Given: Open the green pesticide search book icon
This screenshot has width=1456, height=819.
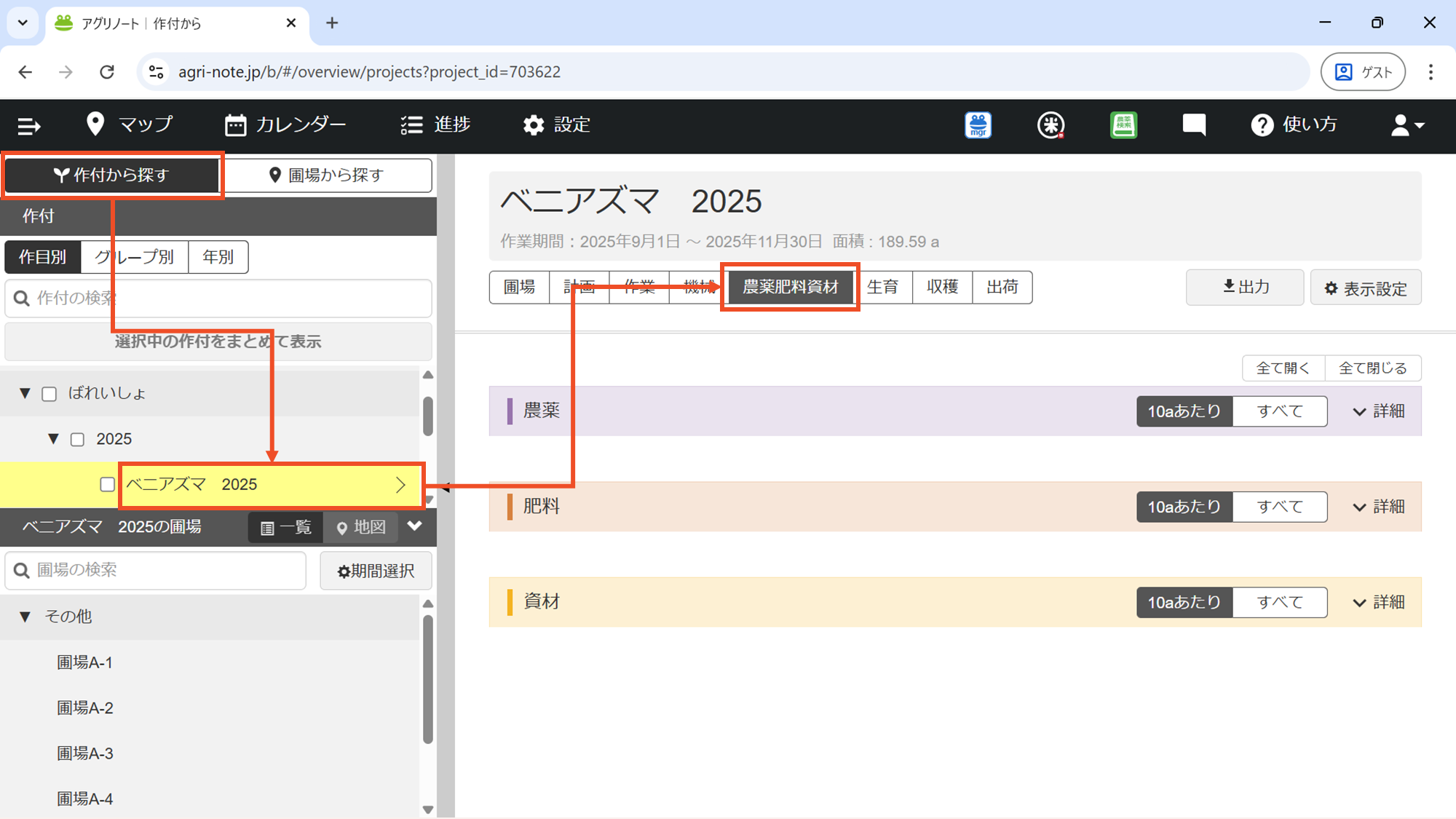Looking at the screenshot, I should coord(1123,125).
